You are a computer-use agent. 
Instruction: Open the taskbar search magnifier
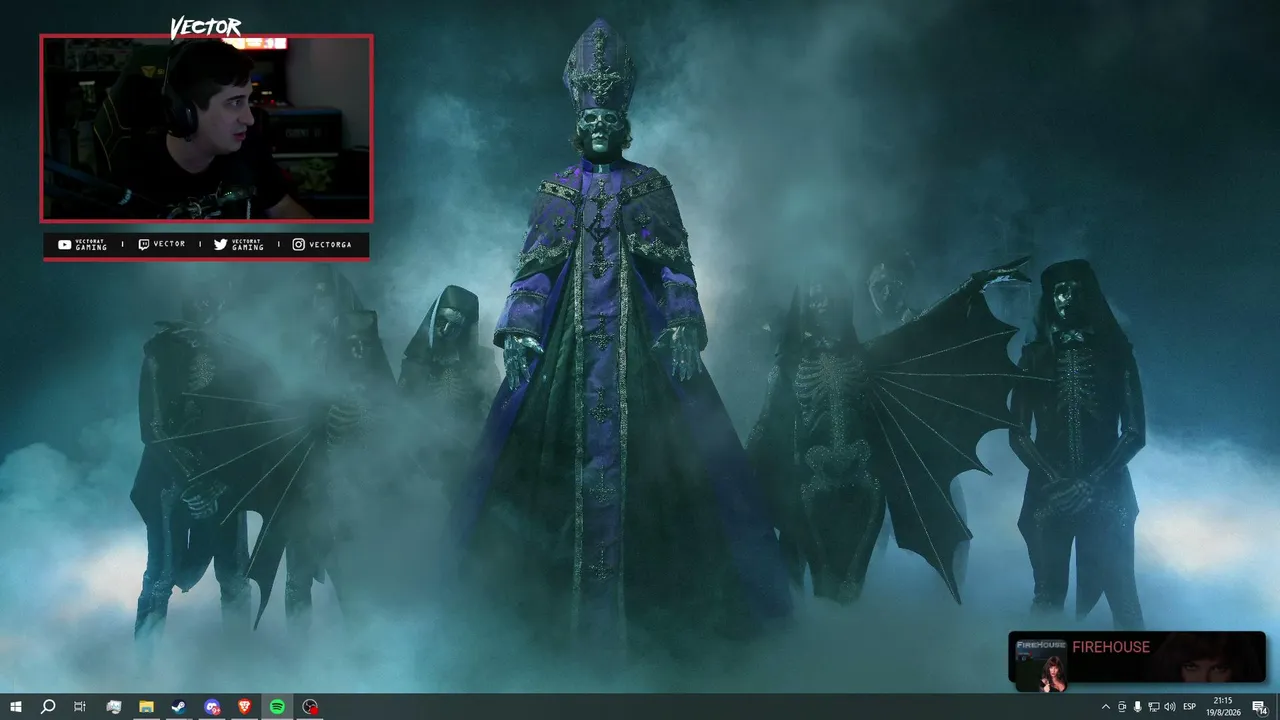(47, 707)
